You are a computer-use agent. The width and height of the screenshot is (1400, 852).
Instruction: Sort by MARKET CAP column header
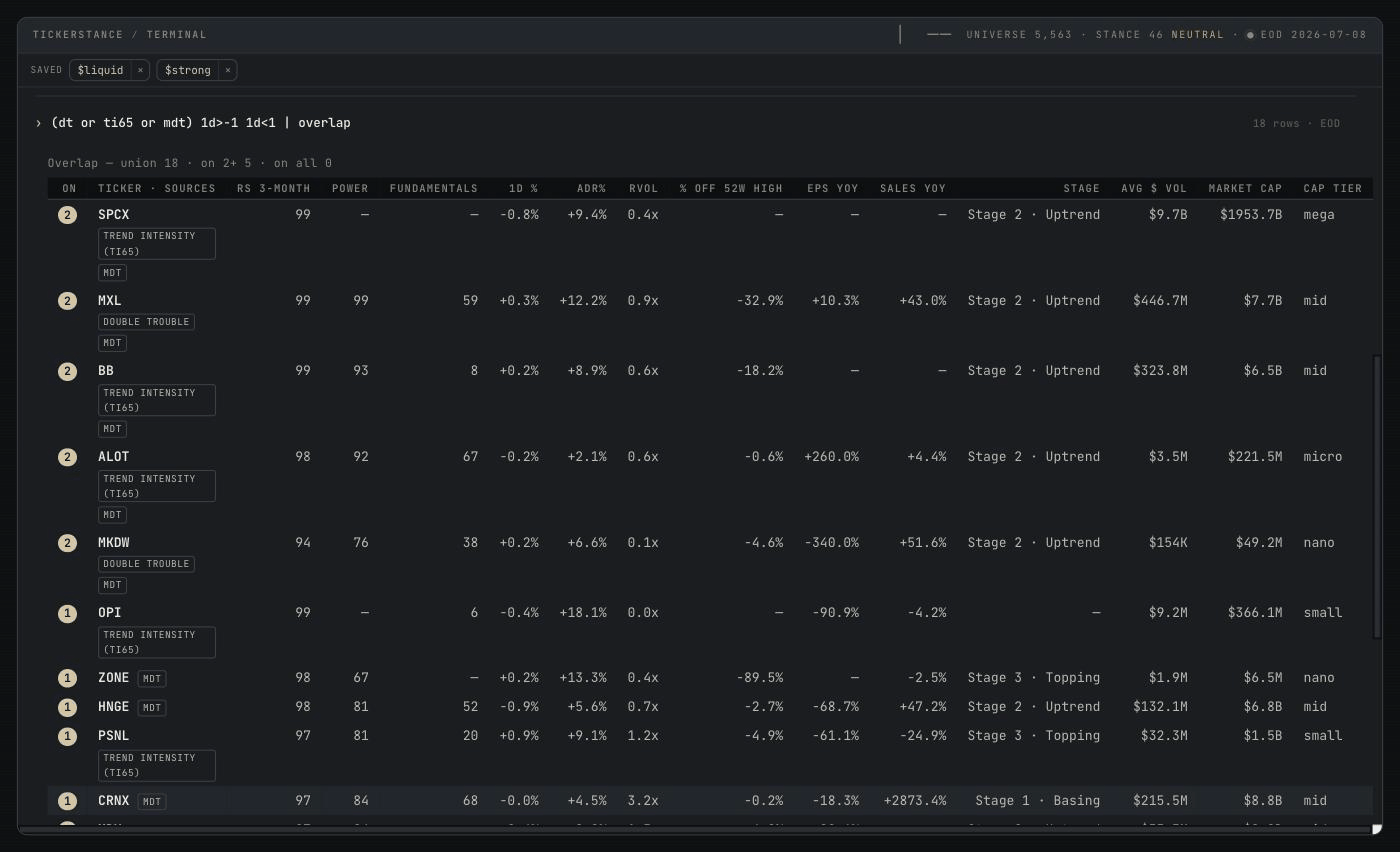(1245, 188)
